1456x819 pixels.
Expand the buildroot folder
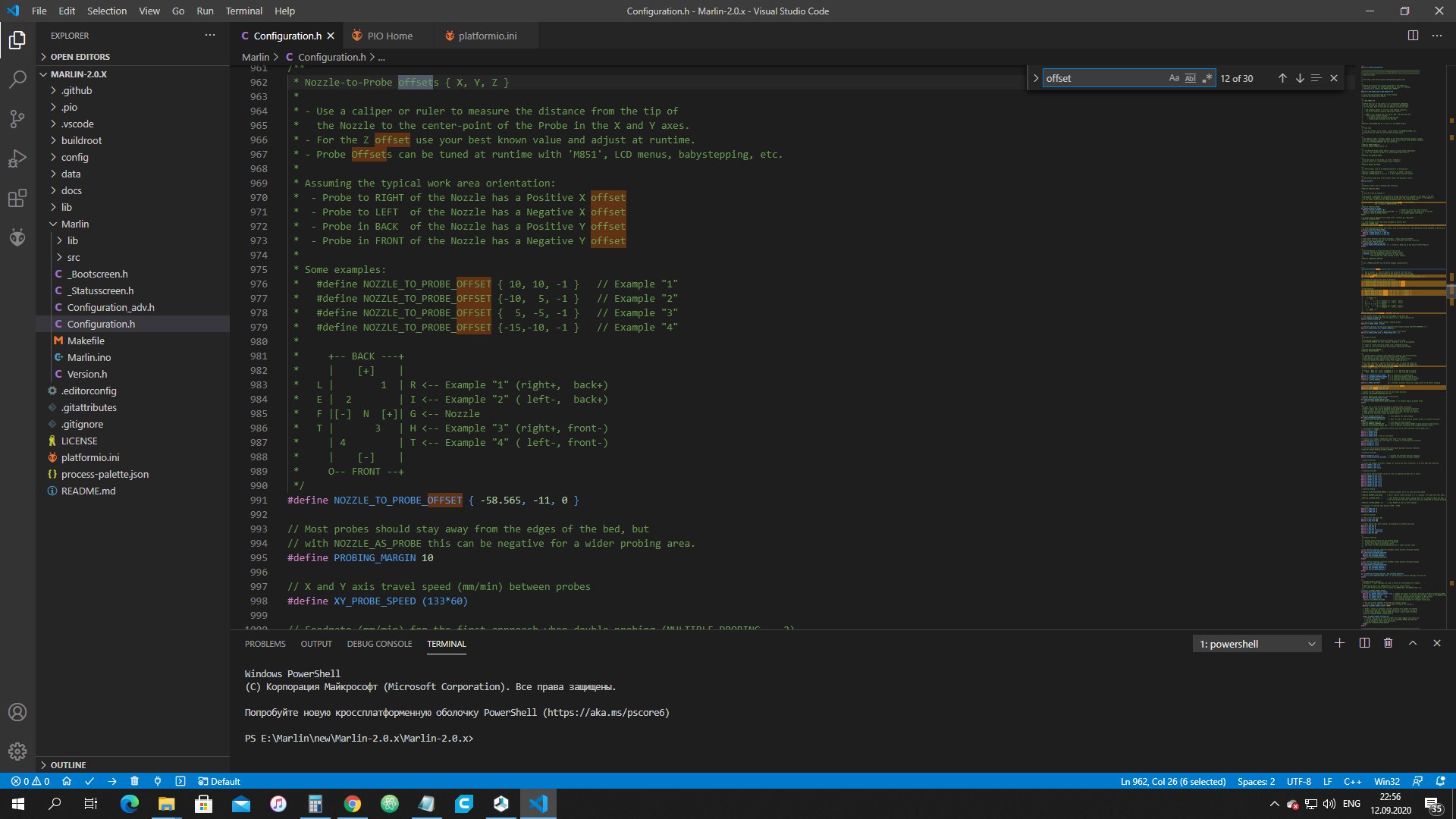click(133, 140)
